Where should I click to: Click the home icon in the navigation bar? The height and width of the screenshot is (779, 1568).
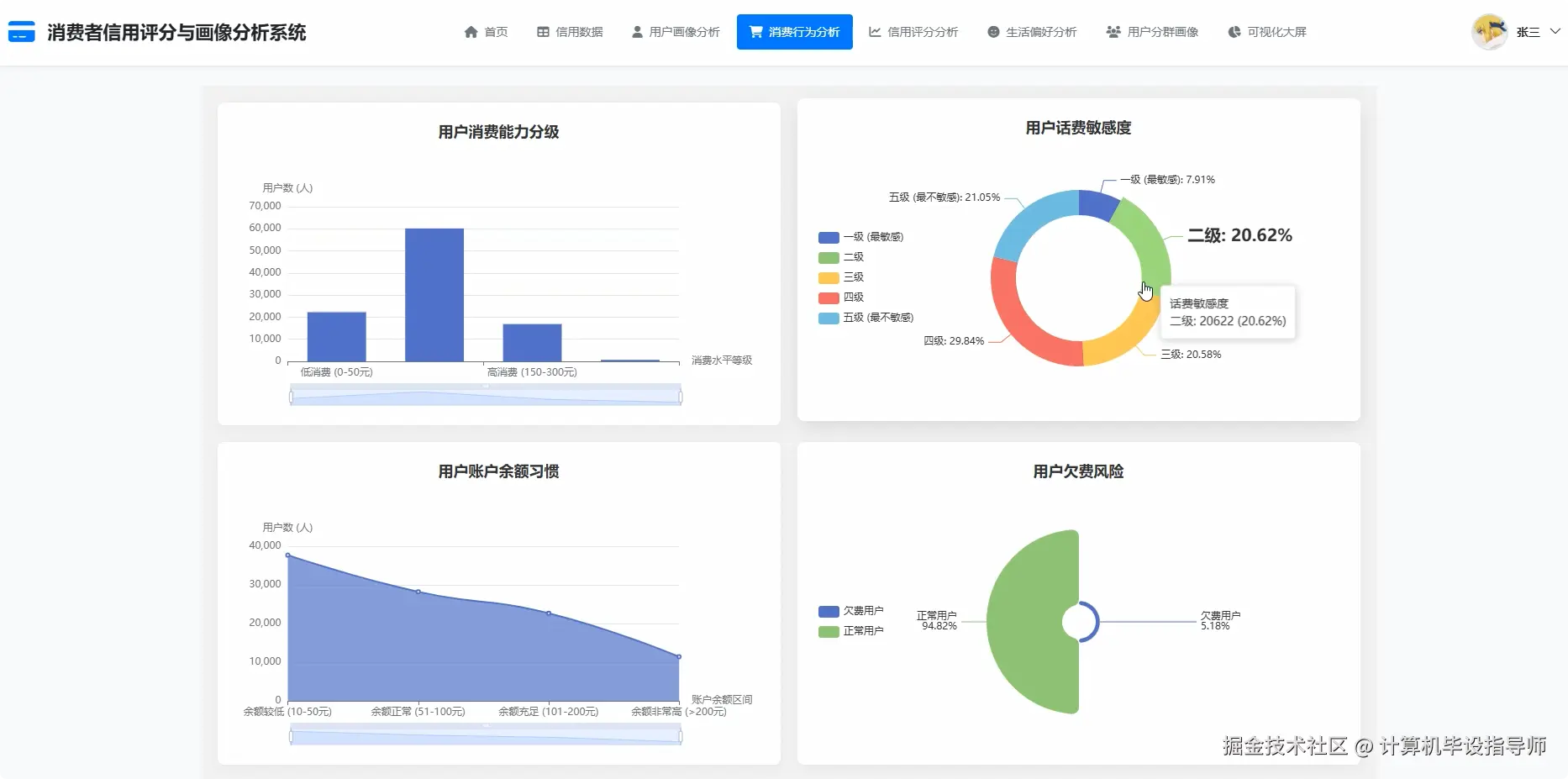pyautogui.click(x=471, y=31)
